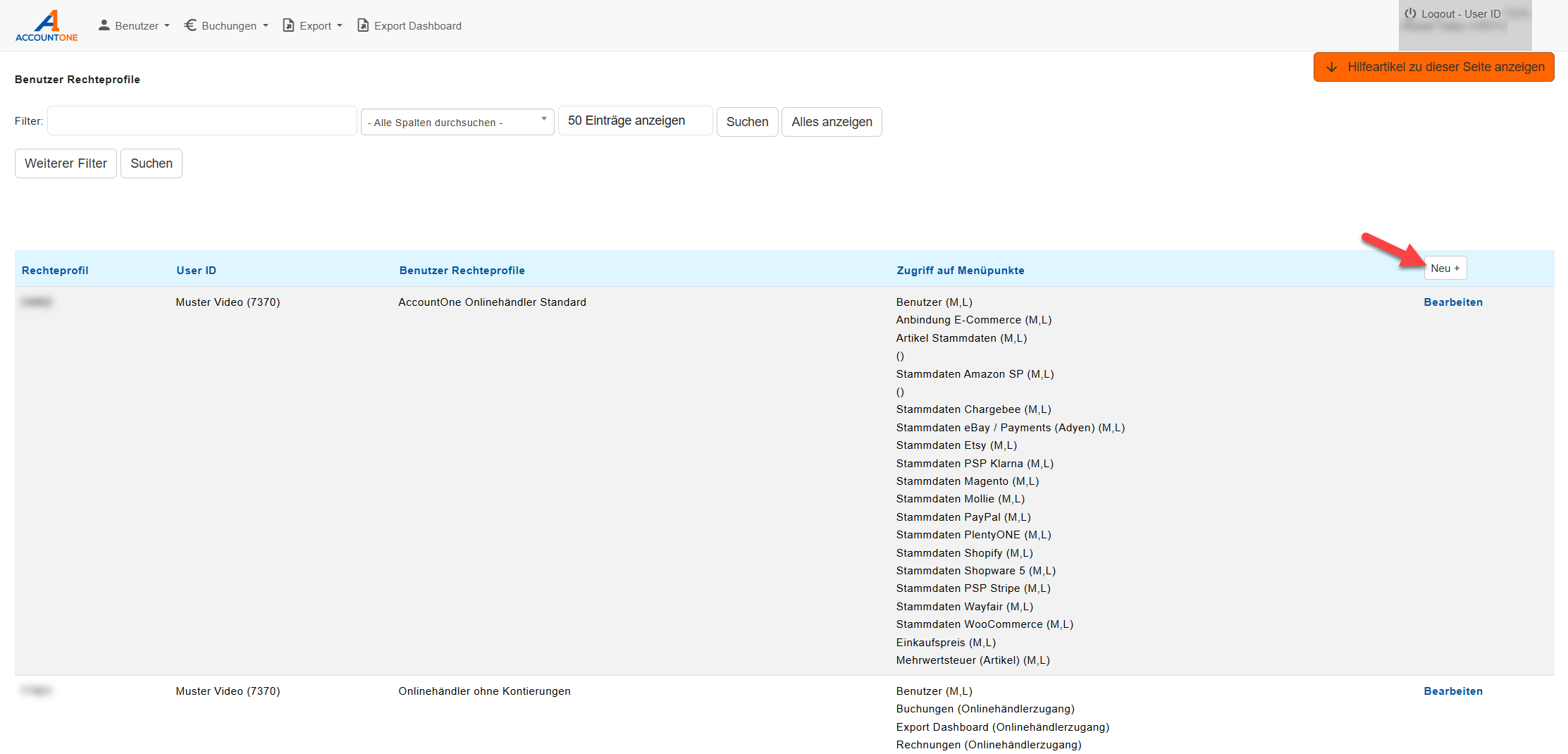Click 'Stammdaten Wayfair (M,L)' entry
Viewport: 1568px width, 754px height.
(x=964, y=607)
